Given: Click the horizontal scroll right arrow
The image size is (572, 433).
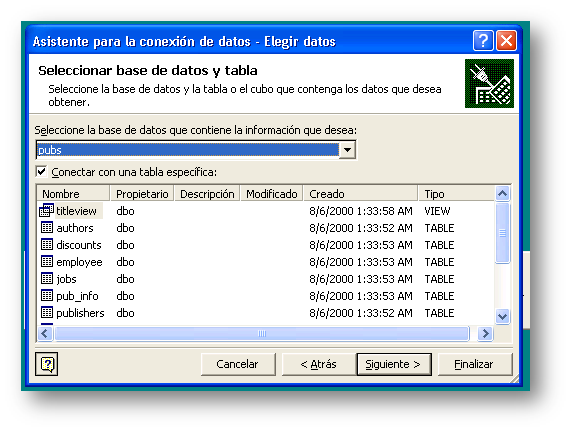Looking at the screenshot, I should (485, 333).
